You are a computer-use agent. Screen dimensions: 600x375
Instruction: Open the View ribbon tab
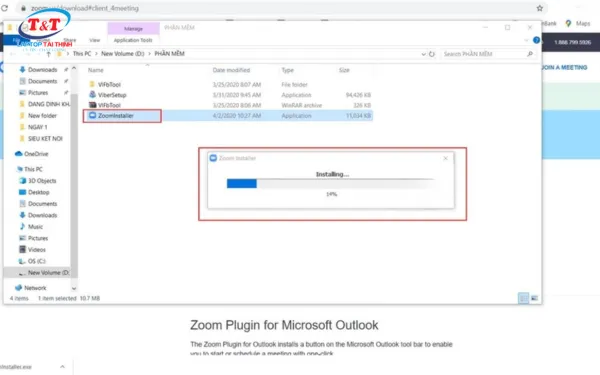pos(94,40)
